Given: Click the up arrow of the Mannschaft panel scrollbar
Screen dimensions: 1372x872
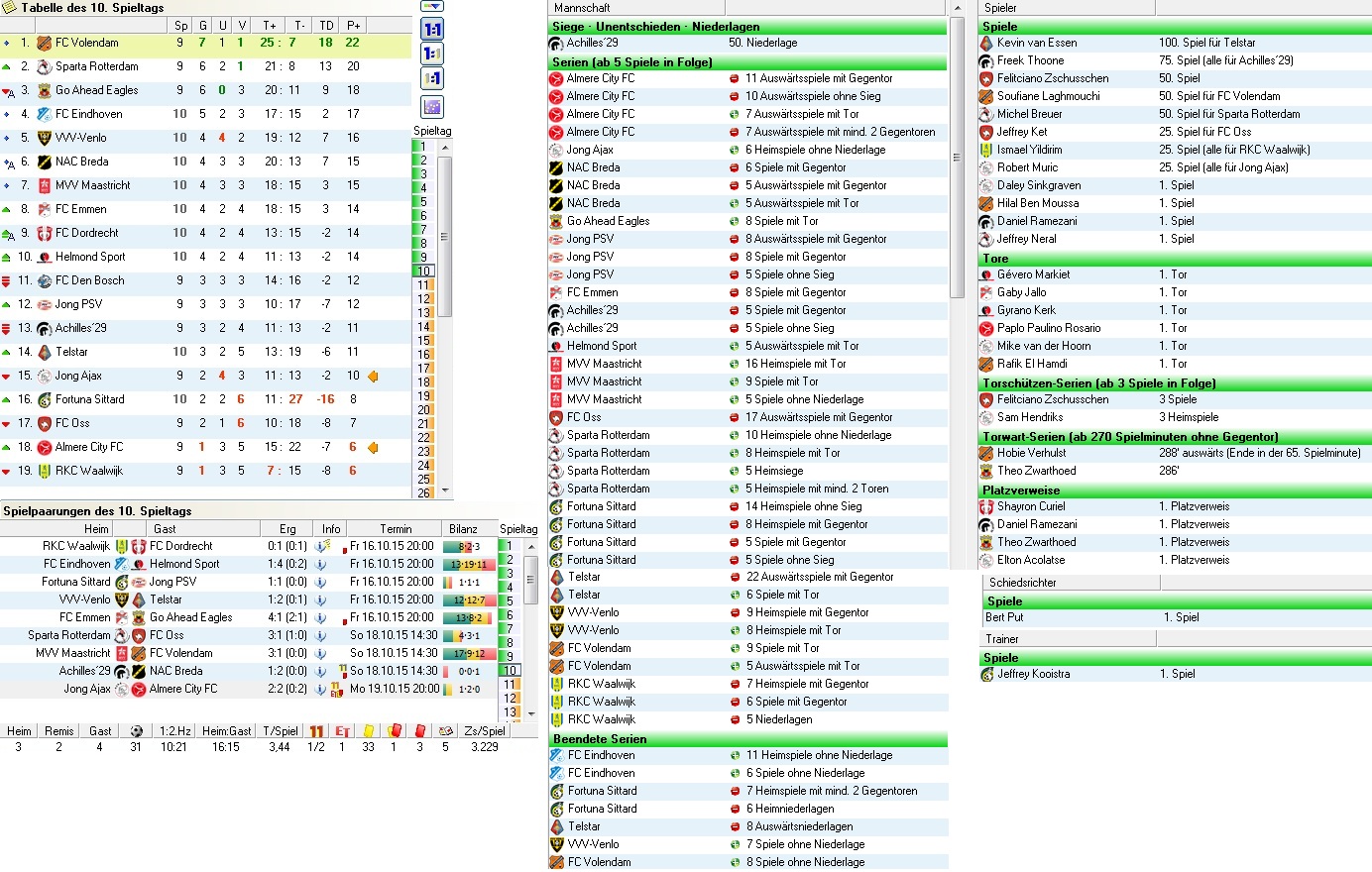Looking at the screenshot, I should pos(957,8).
